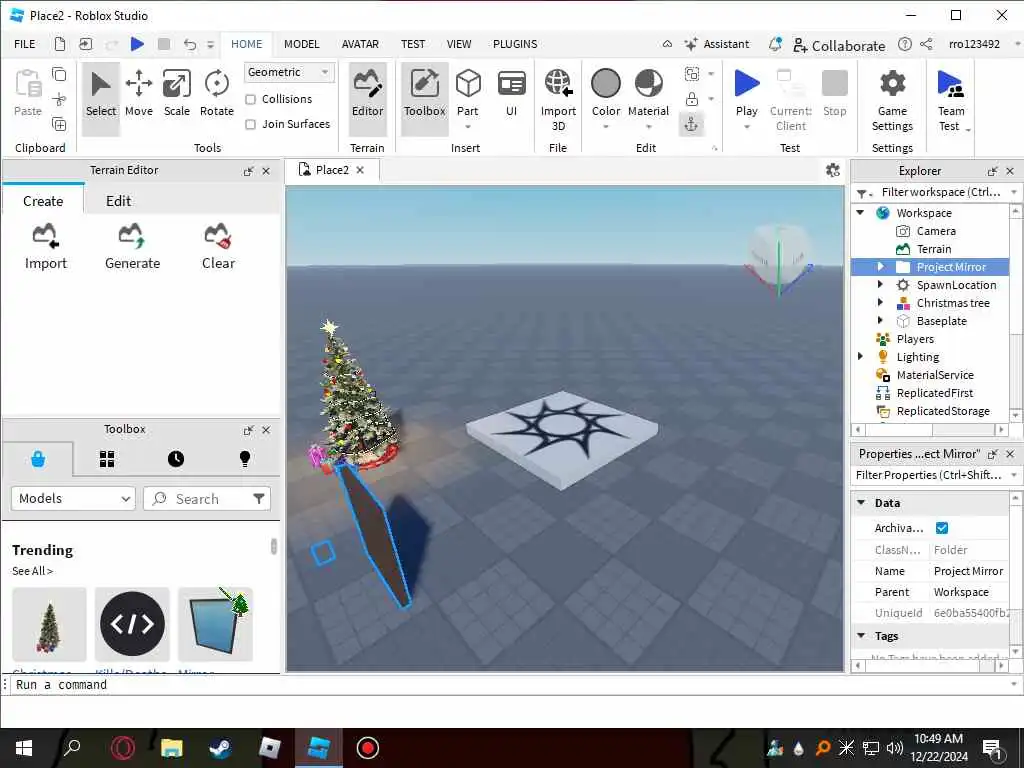Open Toolbox Creations lightbulb tab

245,459
